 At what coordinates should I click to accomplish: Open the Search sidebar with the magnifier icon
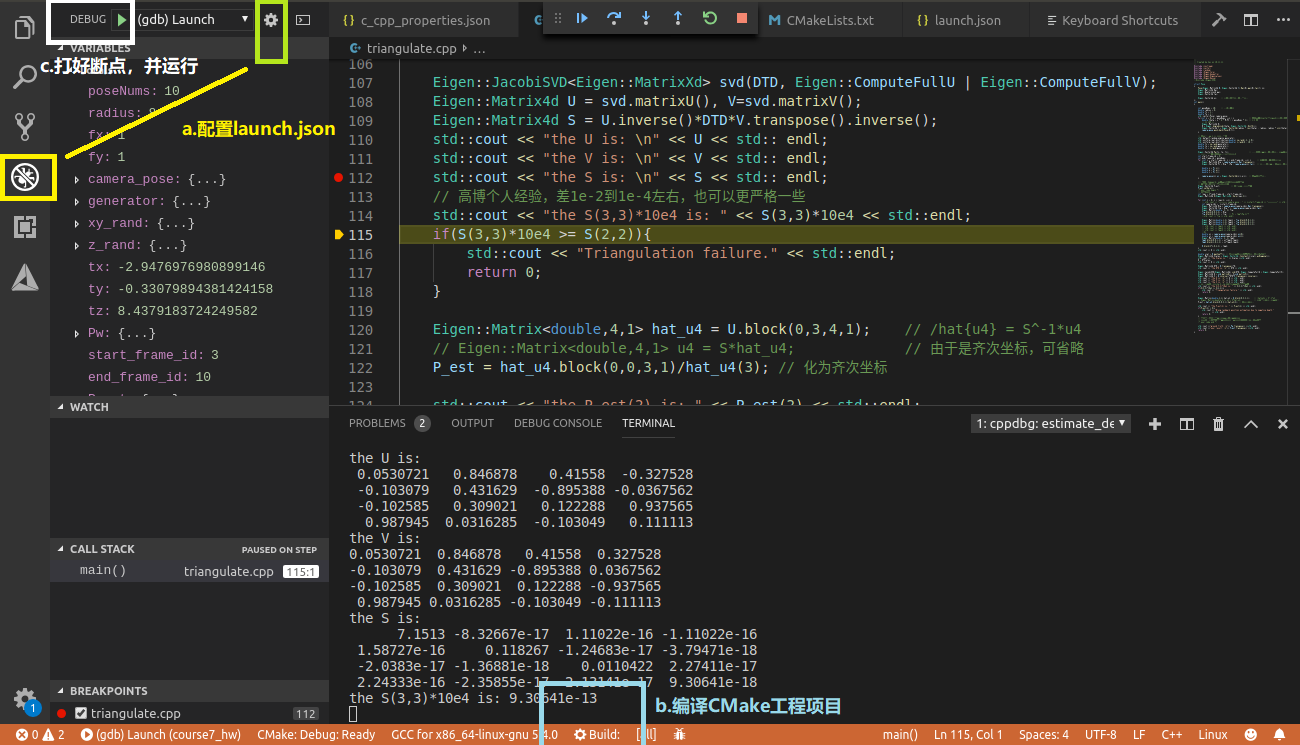25,75
